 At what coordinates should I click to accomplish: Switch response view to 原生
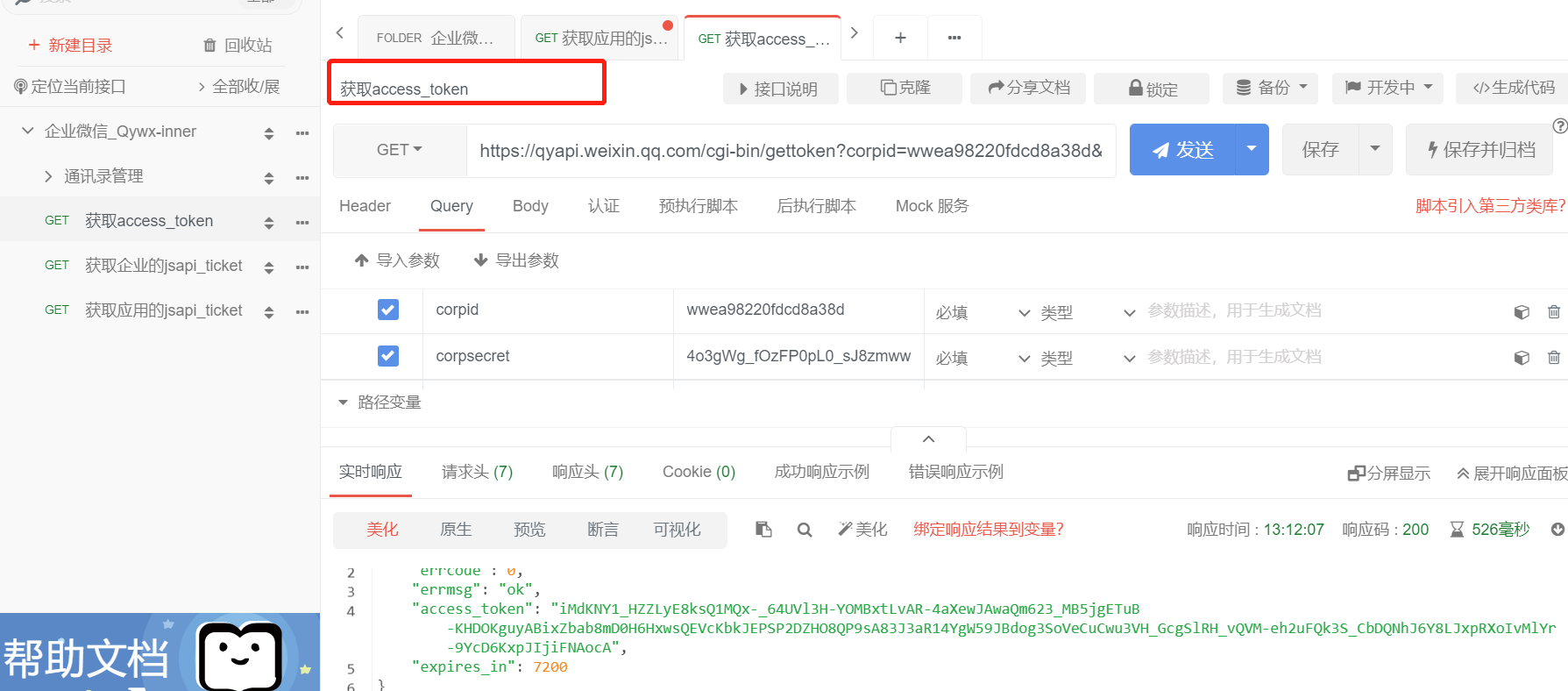456,530
